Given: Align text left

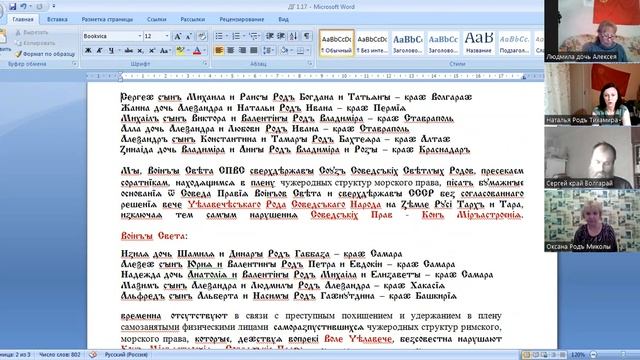Looking at the screenshot, I should point(219,51).
